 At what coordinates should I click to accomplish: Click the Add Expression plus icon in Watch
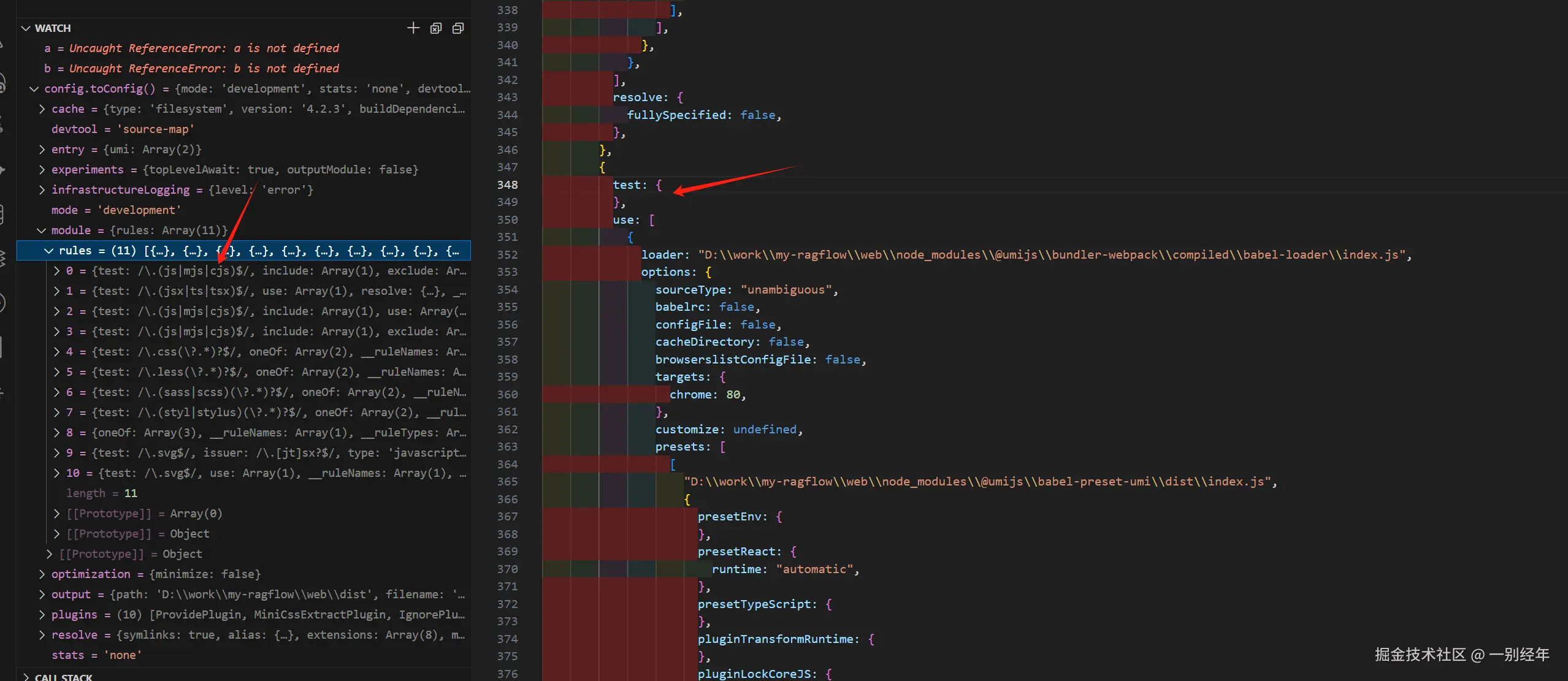(x=413, y=28)
